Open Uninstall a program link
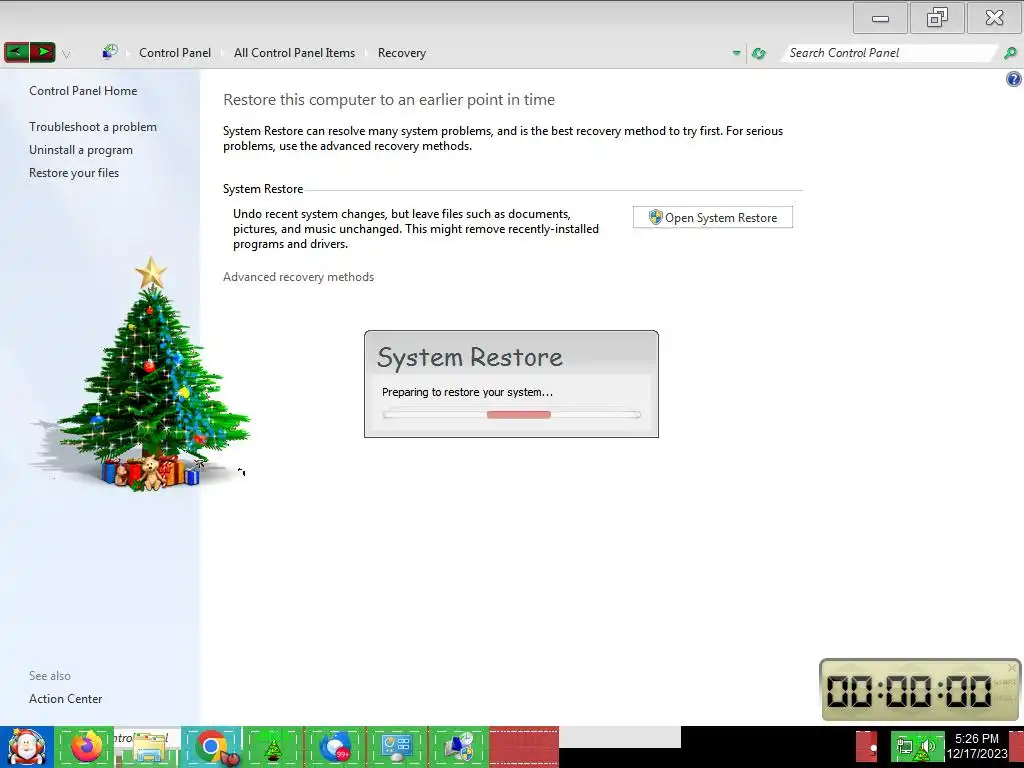The height and width of the screenshot is (768, 1024). click(x=81, y=150)
